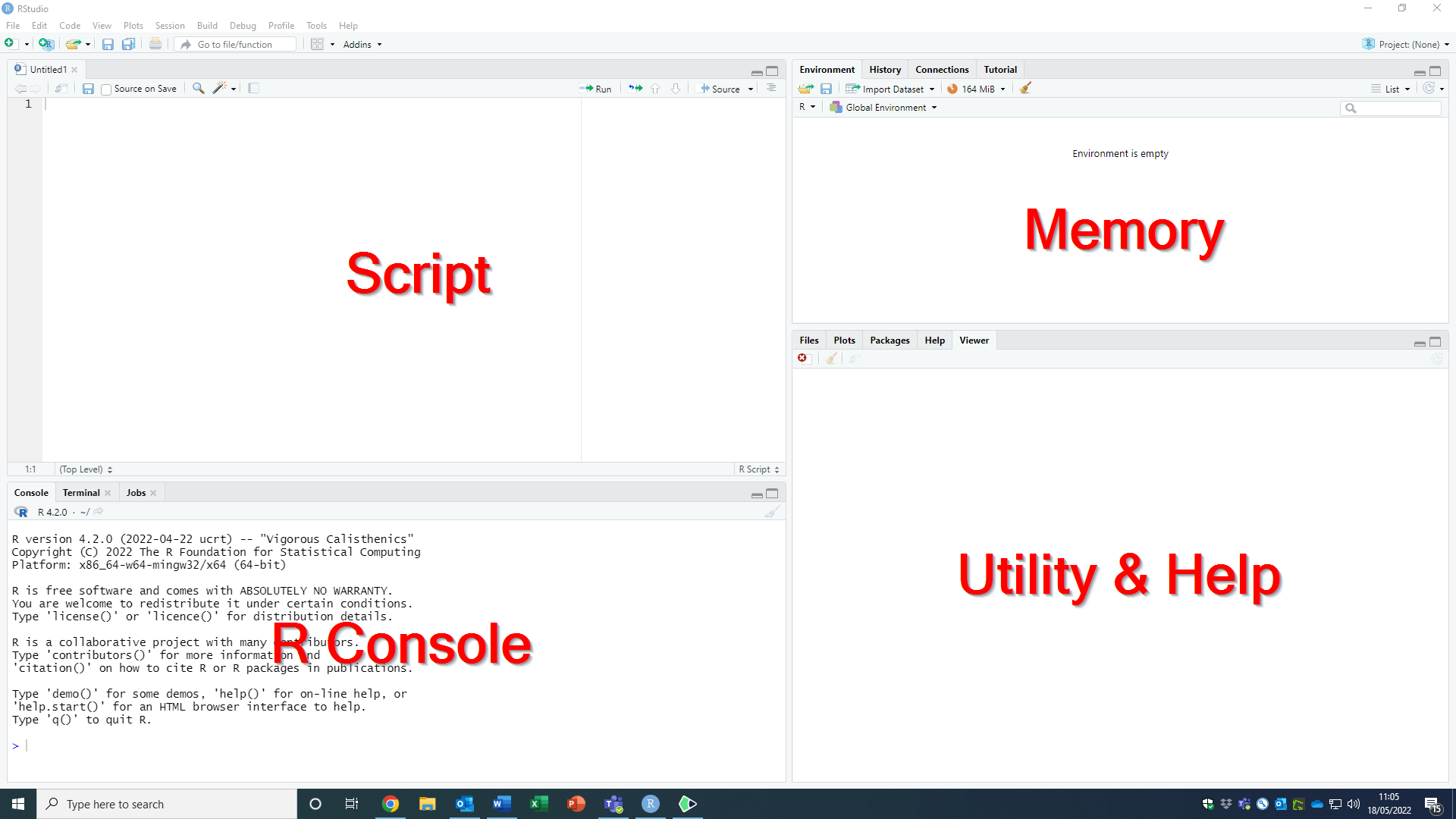The image size is (1456, 819).
Task: Go to the next section down arrow
Action: 676,89
